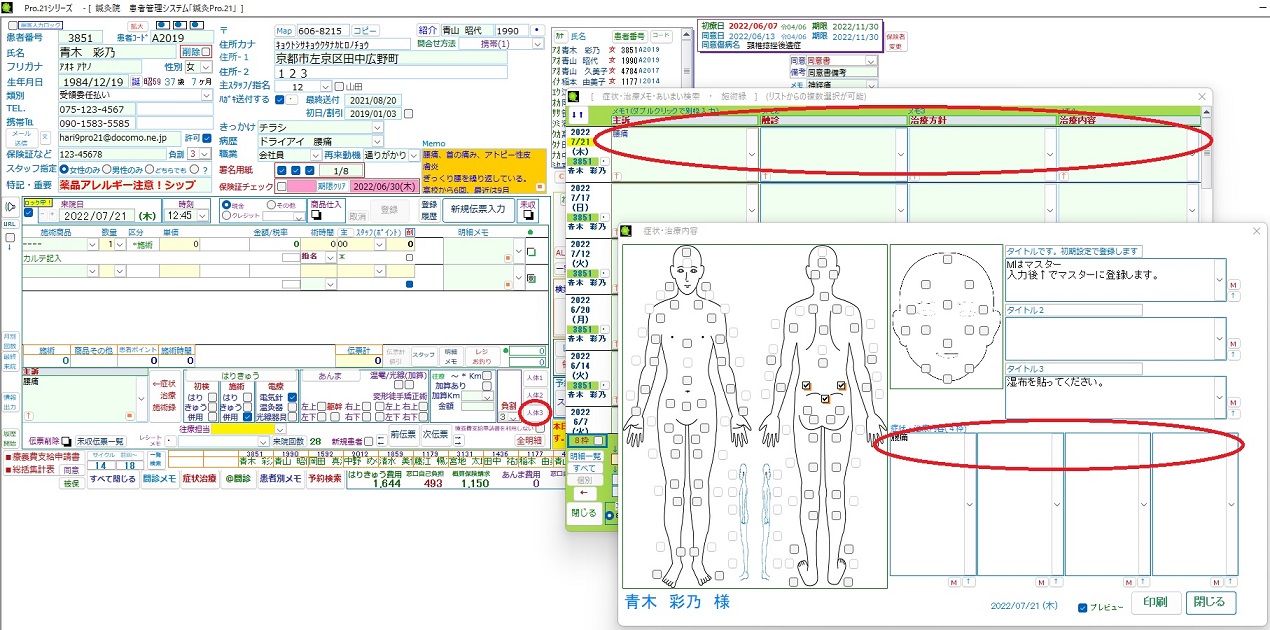Screen dimensions: 1270x630
Task: Select the 女性のみ staff radio button
Action: point(65,170)
